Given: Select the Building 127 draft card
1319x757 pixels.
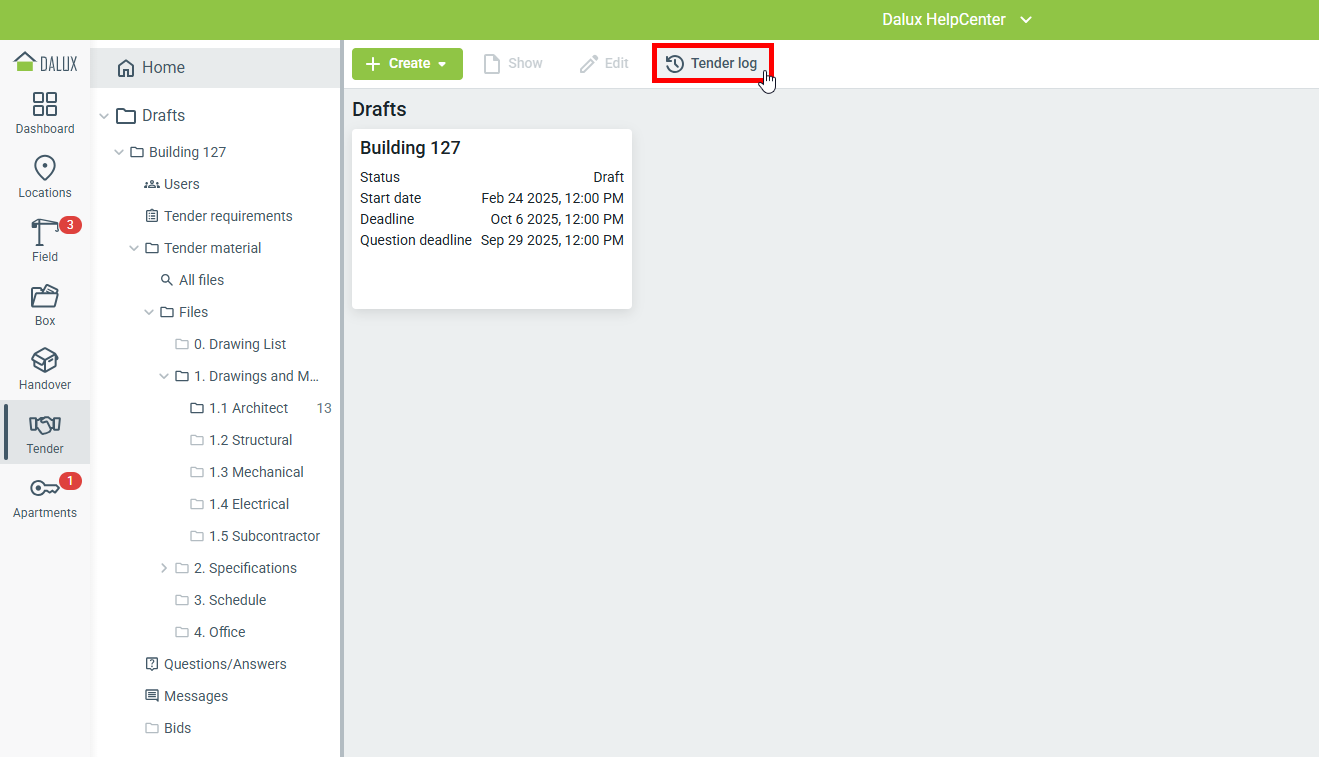Looking at the screenshot, I should click(491, 218).
